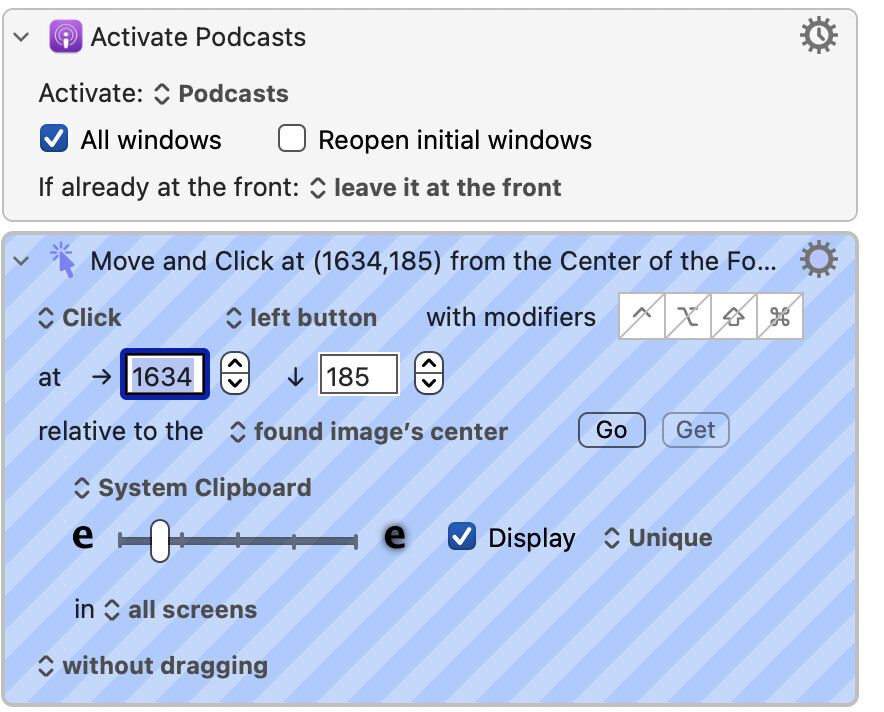Uncheck the All windows checkbox

point(54,139)
